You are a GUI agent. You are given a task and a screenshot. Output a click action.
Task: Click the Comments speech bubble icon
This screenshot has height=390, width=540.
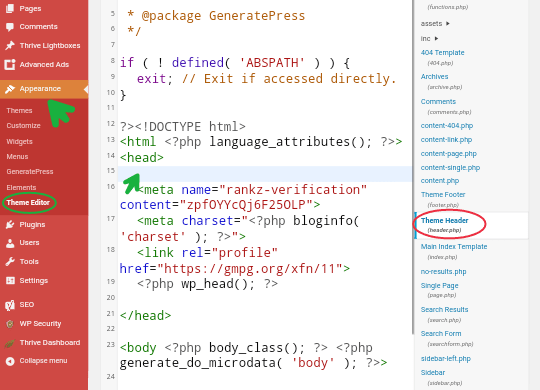10,27
